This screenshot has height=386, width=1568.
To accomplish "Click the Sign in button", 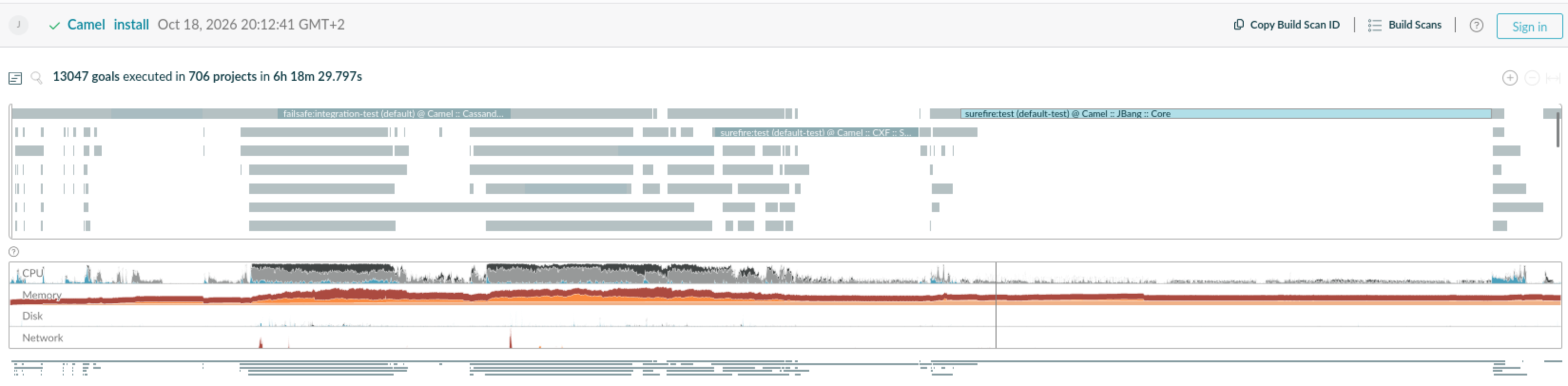I will 1529,26.
